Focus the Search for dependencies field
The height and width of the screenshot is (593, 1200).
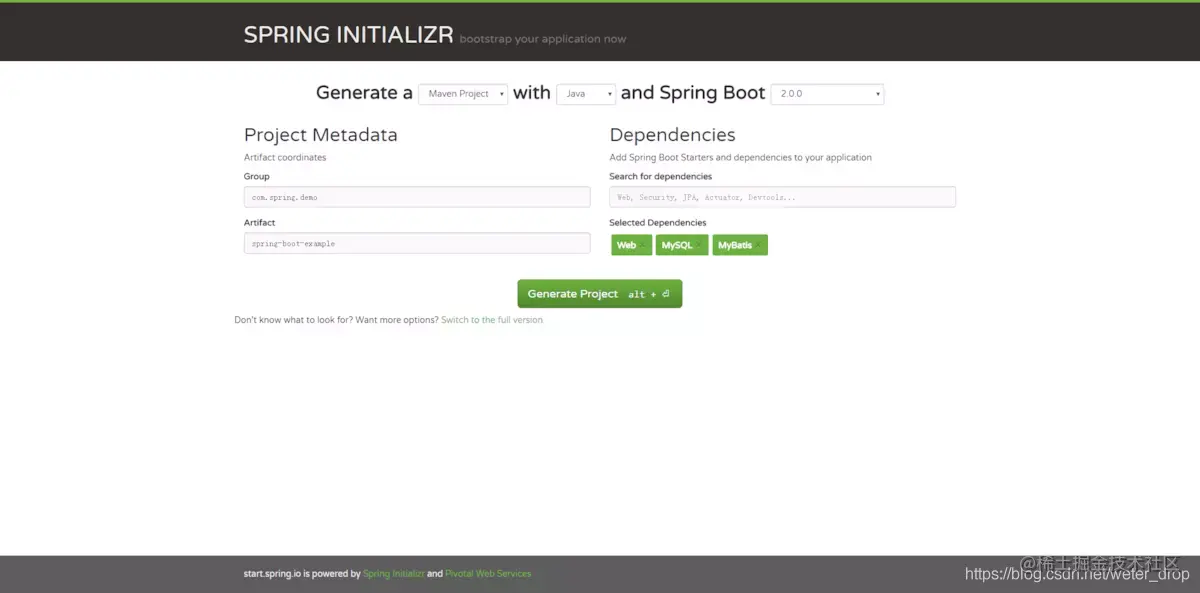tap(782, 197)
